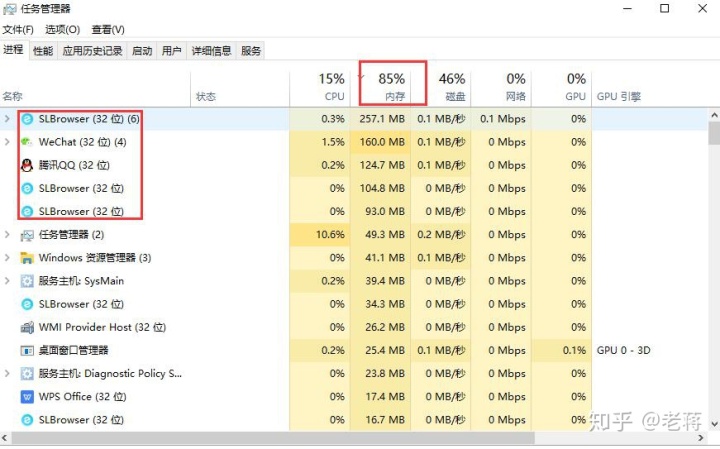Click the horizontal scrollbar right arrow

click(x=701, y=438)
